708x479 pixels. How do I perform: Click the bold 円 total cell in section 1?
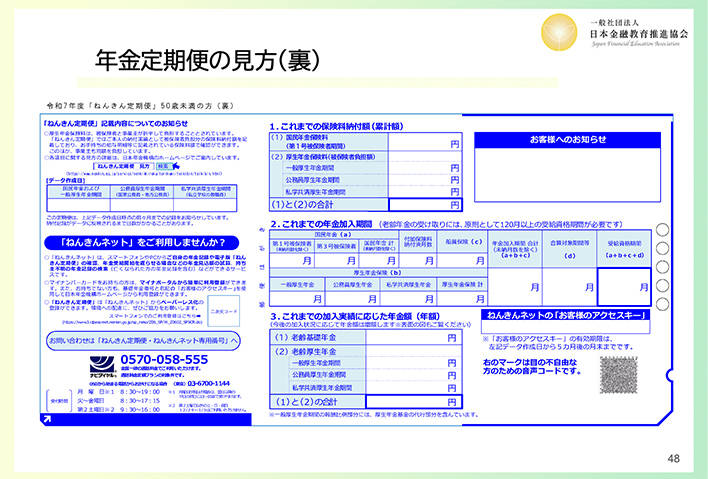[425, 205]
